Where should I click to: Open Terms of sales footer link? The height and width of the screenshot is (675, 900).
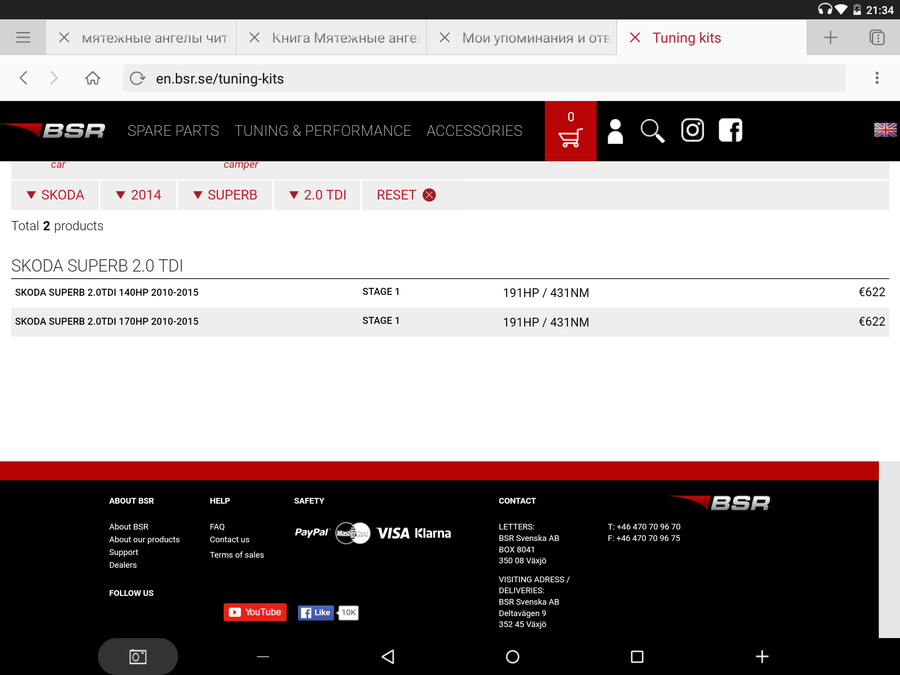(236, 555)
